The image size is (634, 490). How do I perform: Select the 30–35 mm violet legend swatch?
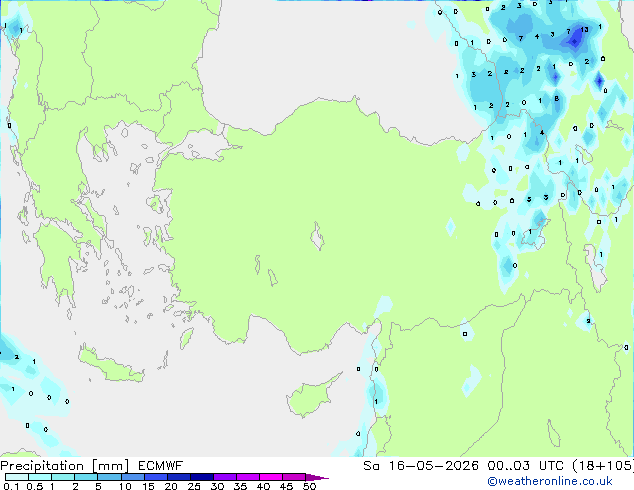(225, 477)
